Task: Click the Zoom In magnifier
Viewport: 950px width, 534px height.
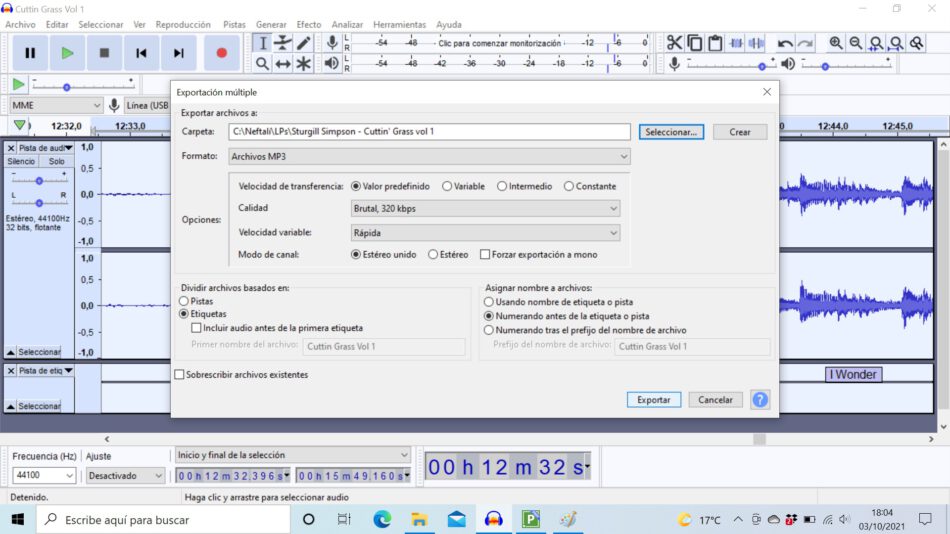Action: [x=836, y=43]
